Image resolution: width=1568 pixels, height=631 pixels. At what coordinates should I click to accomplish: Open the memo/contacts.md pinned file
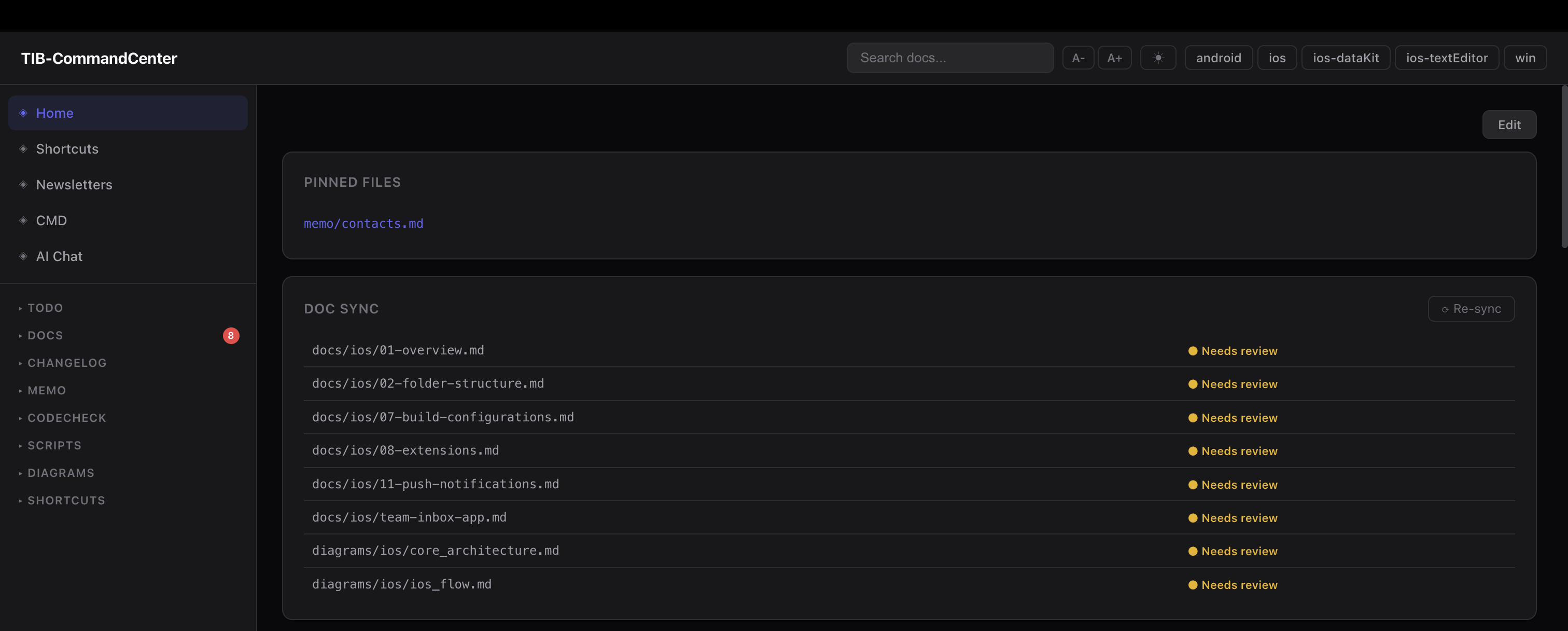pyautogui.click(x=363, y=224)
